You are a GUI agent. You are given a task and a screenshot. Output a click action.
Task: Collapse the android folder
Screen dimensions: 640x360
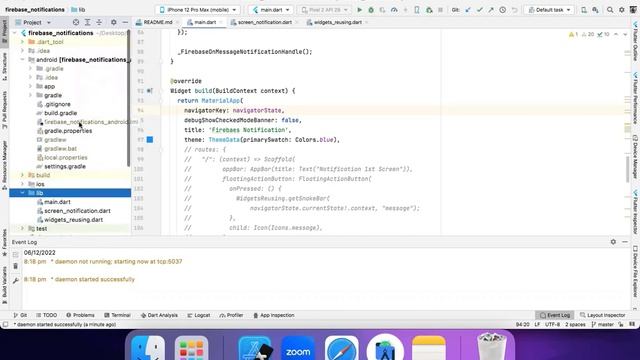[22, 60]
